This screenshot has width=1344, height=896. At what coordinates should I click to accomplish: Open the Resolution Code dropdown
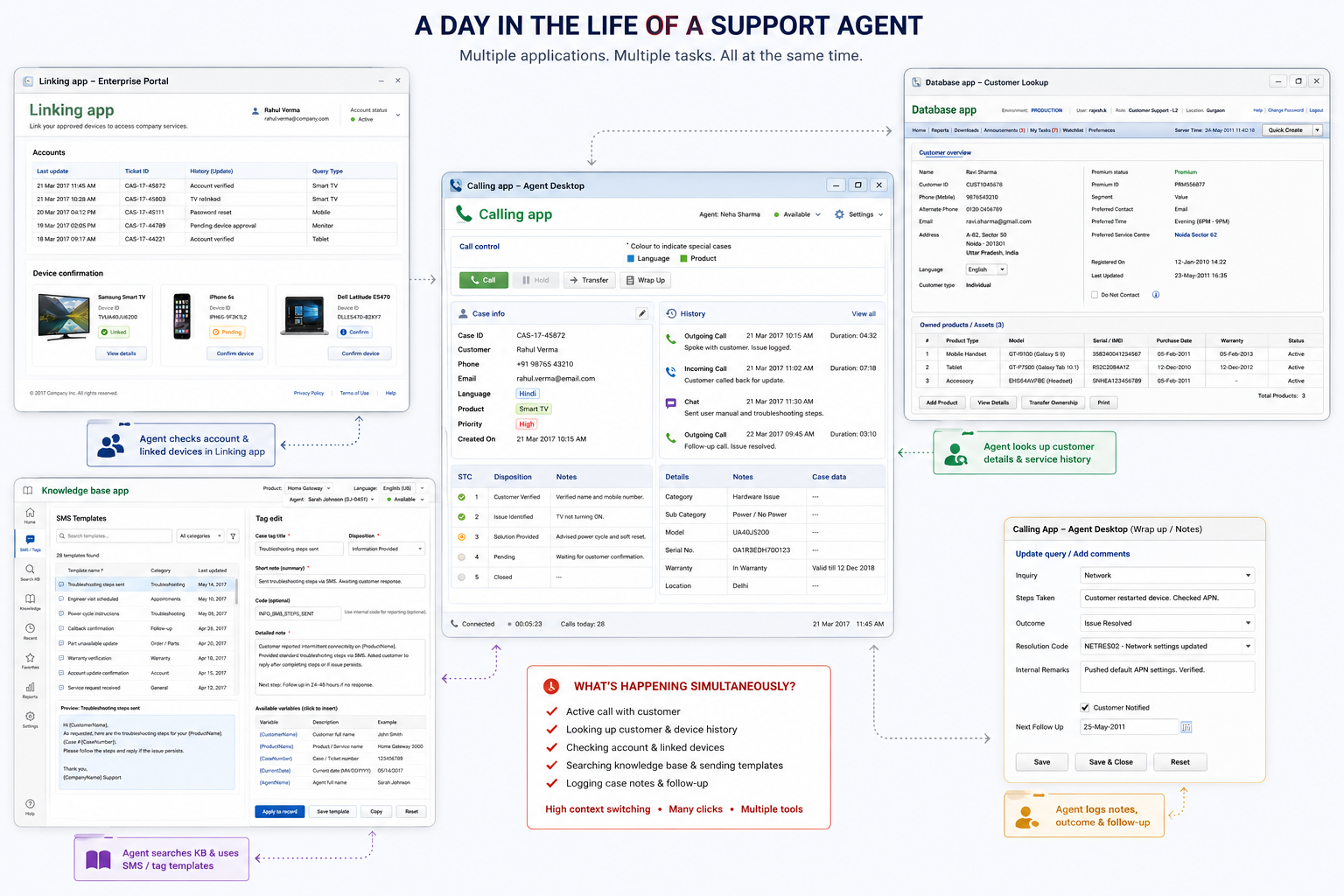pos(1167,647)
